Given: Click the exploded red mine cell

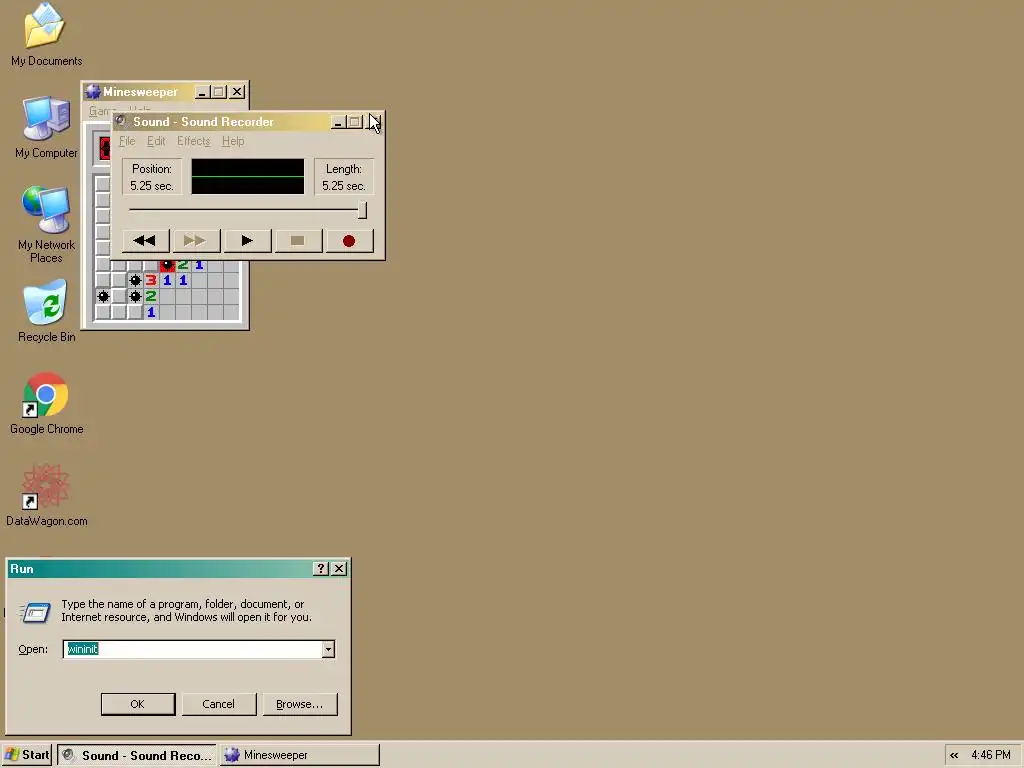Looking at the screenshot, I should coord(167,265).
